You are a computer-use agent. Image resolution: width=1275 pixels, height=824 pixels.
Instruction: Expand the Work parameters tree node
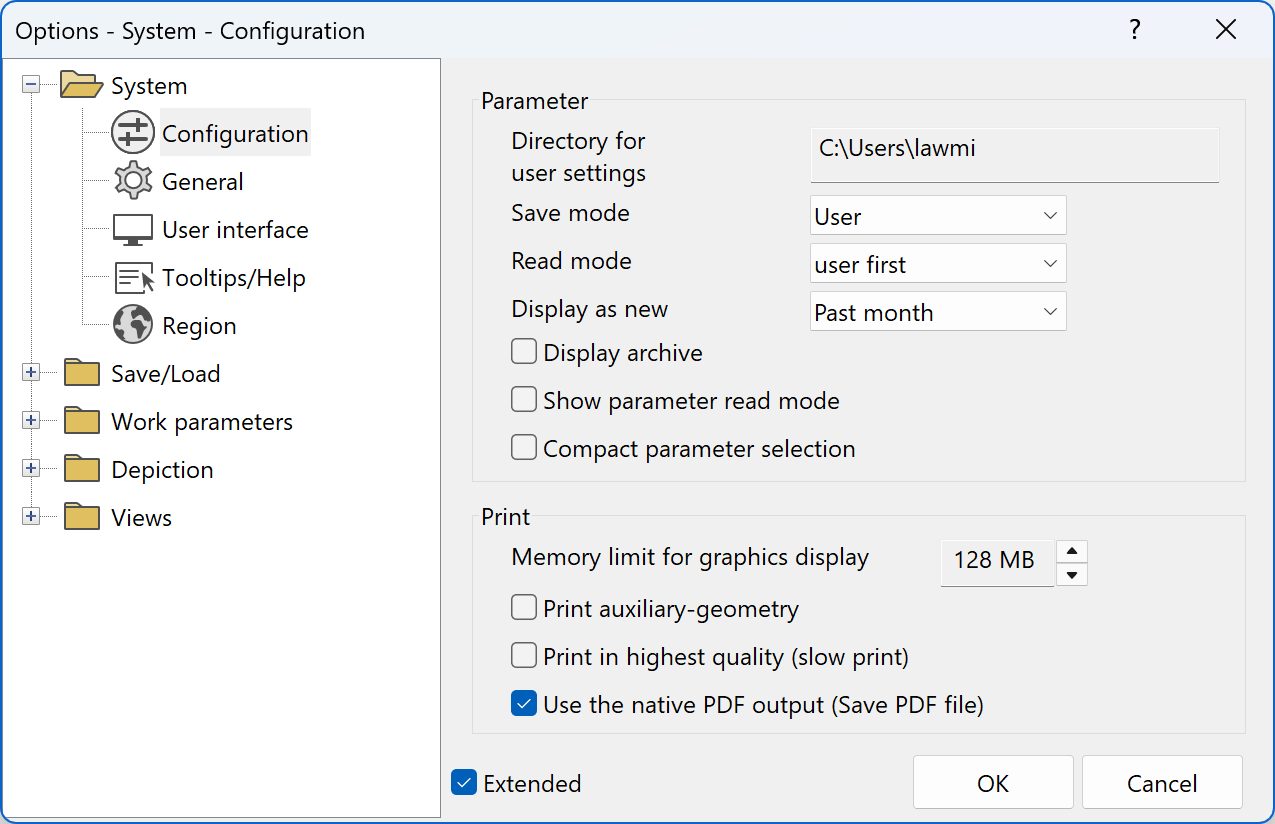pos(31,421)
